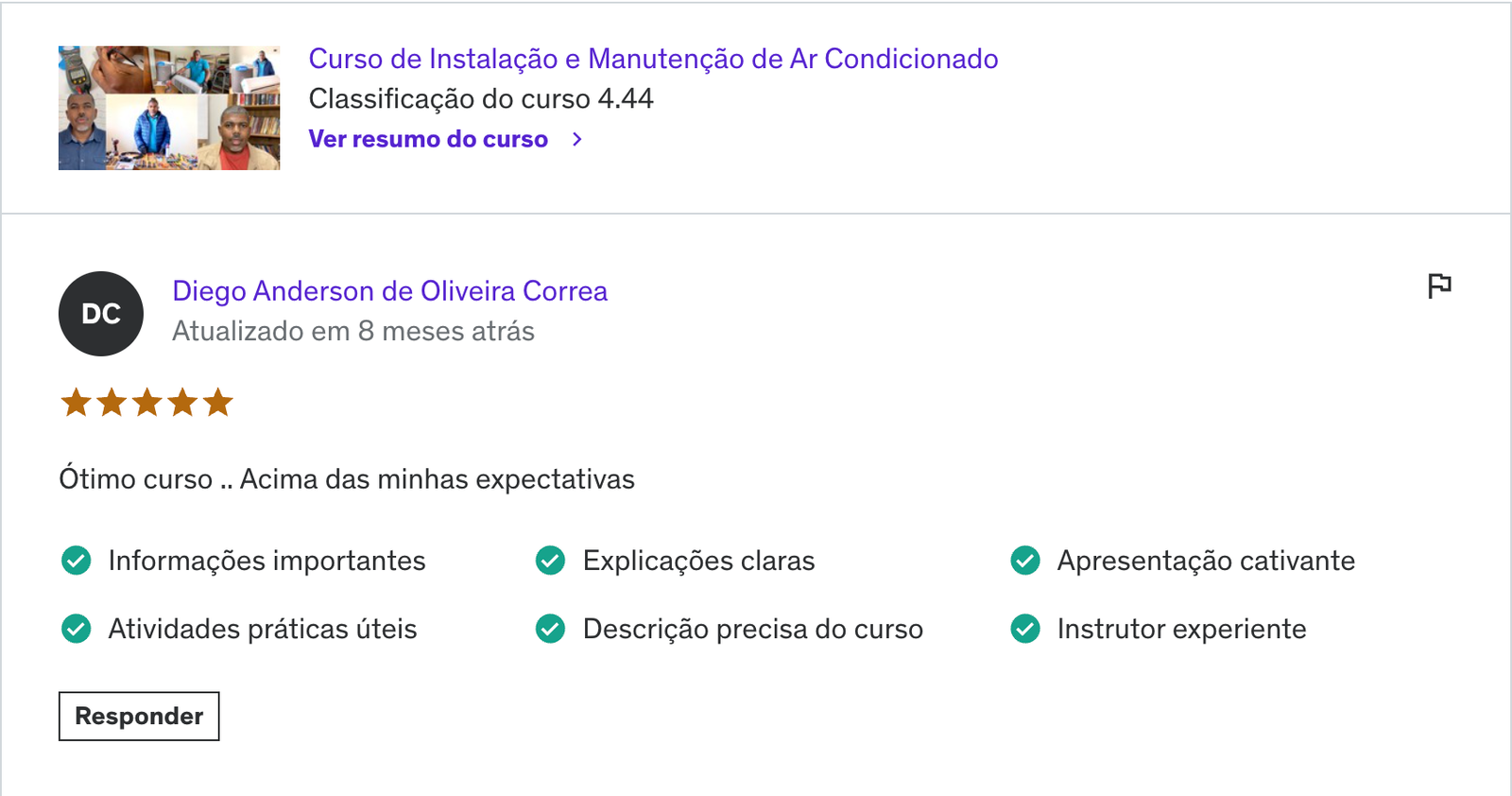Click checkmark beside Atividades práticas úteis
Viewport: 1512px width, 796px height.
pos(76,629)
